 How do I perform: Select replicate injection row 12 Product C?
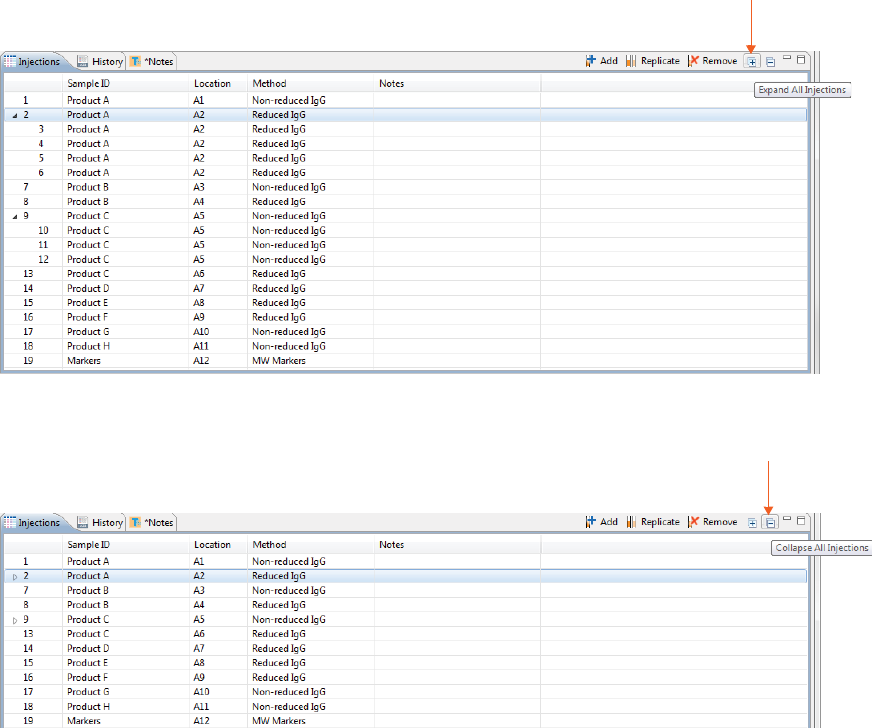click(406, 260)
